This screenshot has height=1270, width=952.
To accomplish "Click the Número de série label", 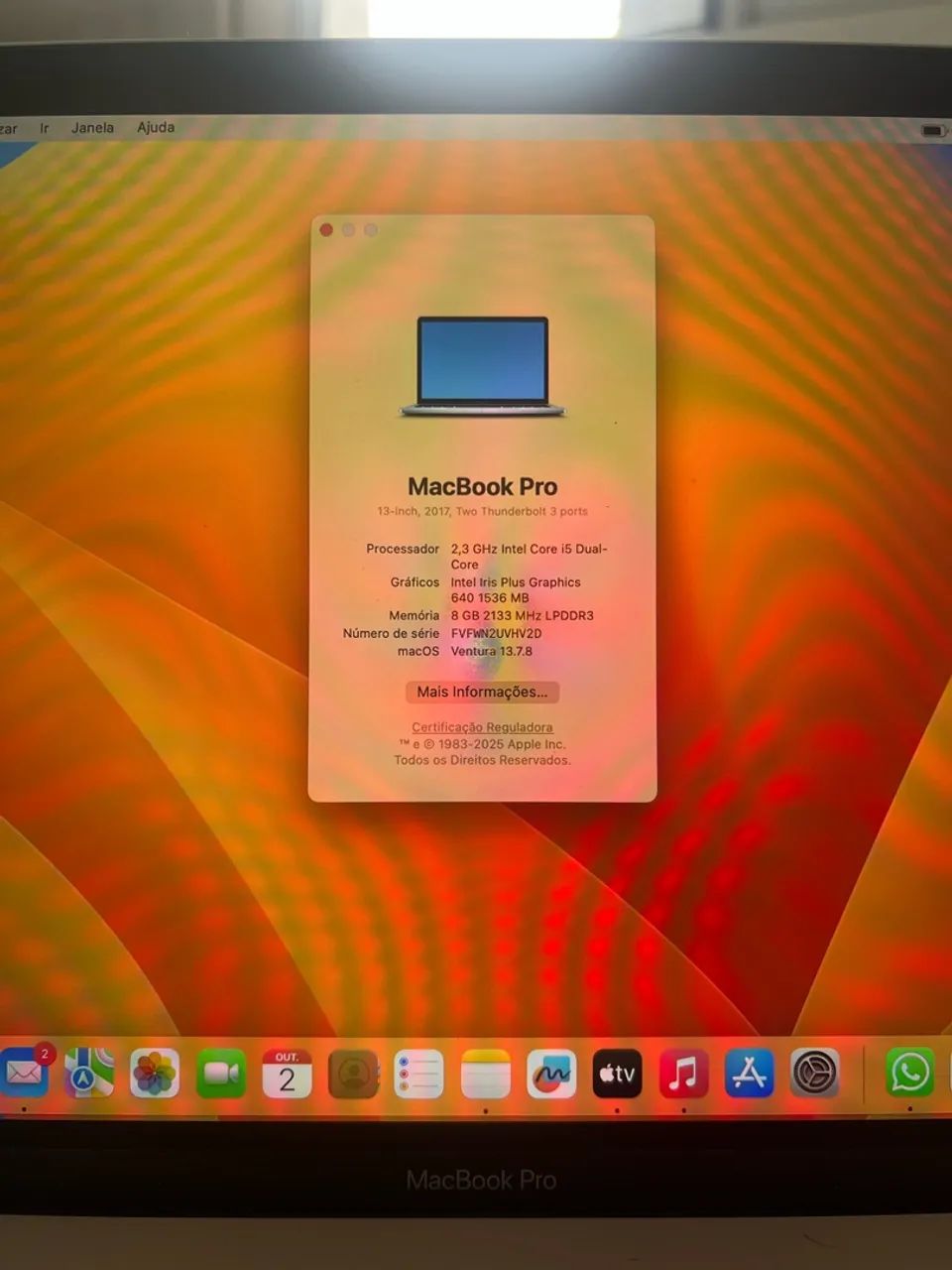I will (x=391, y=633).
